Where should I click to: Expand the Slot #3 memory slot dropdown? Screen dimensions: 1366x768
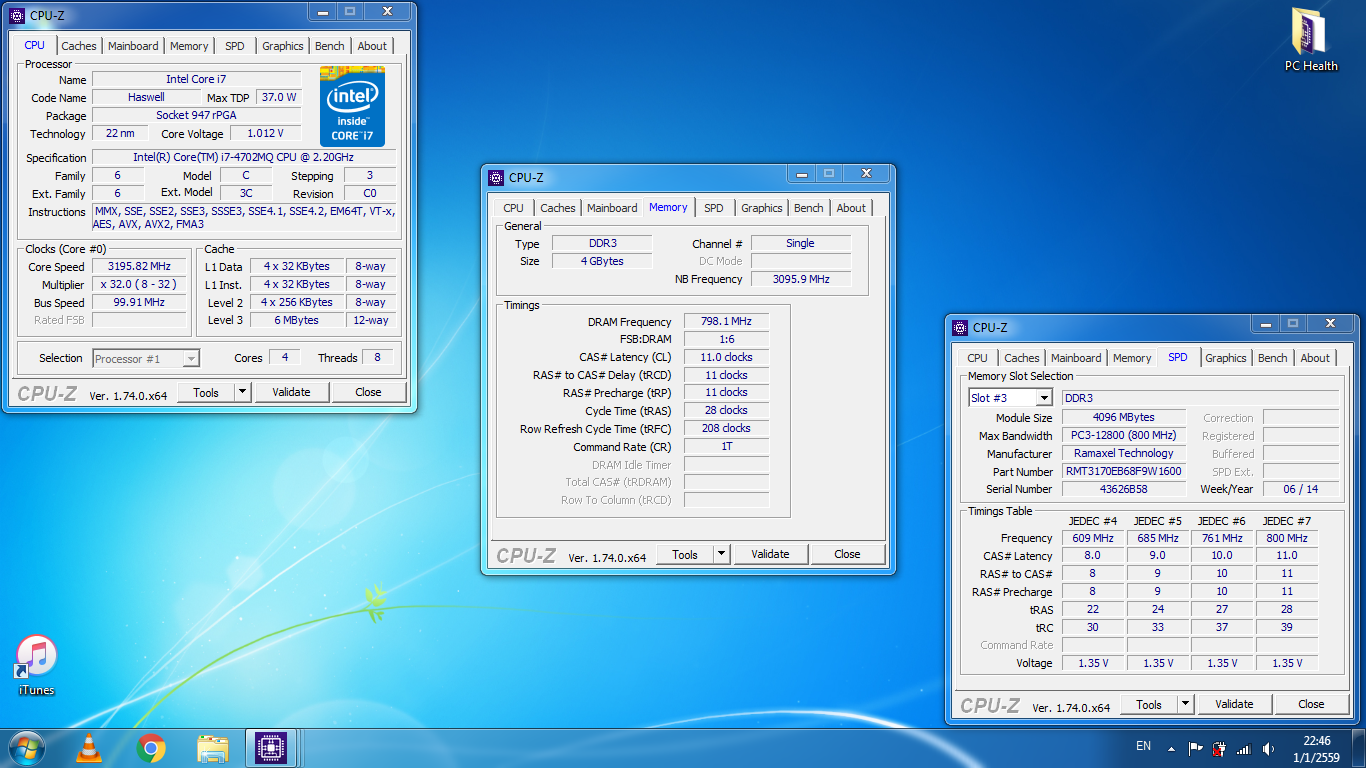(1043, 398)
